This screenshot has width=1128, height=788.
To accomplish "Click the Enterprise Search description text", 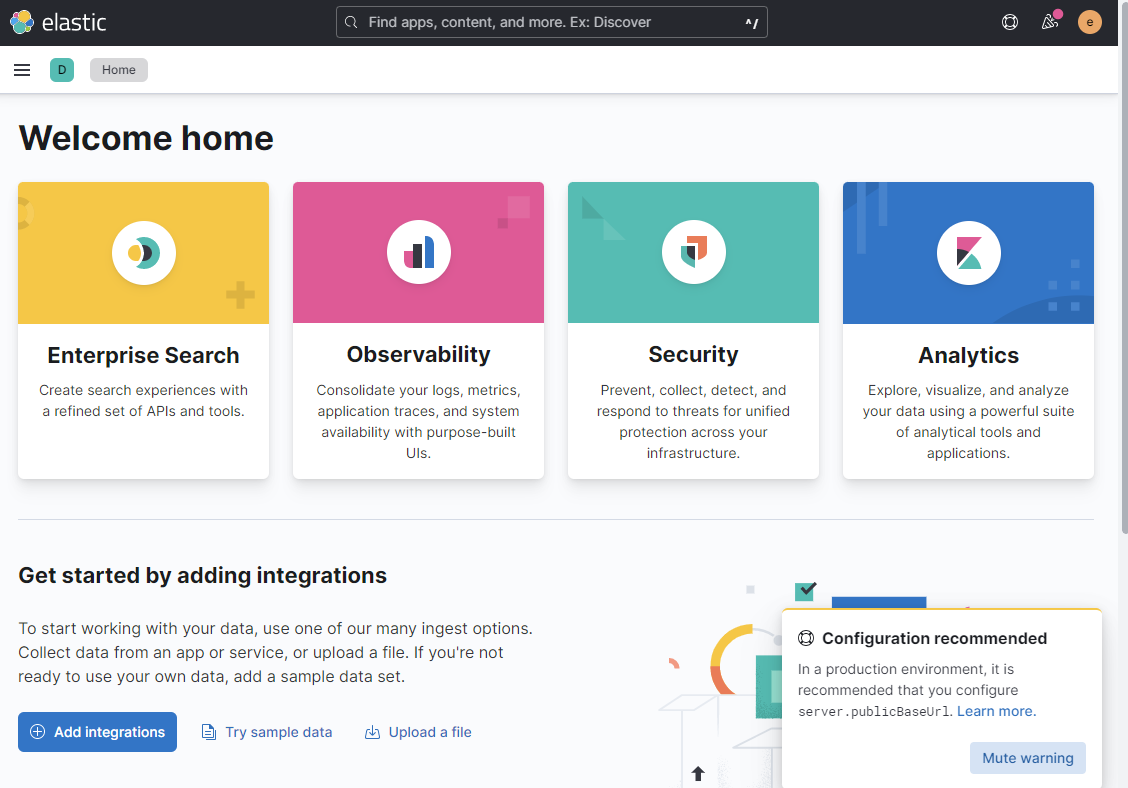I will [x=143, y=401].
